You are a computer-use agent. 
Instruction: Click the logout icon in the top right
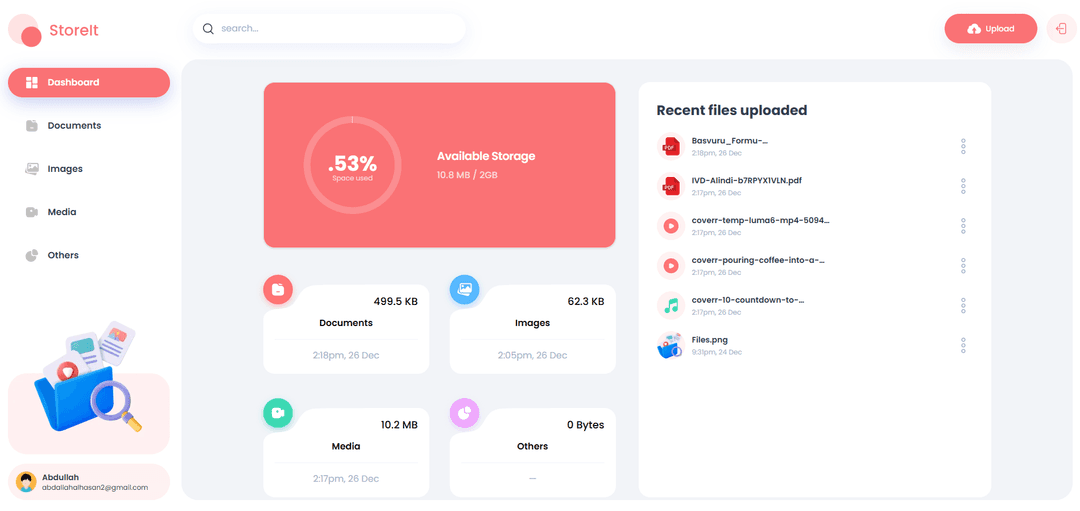click(x=1061, y=29)
